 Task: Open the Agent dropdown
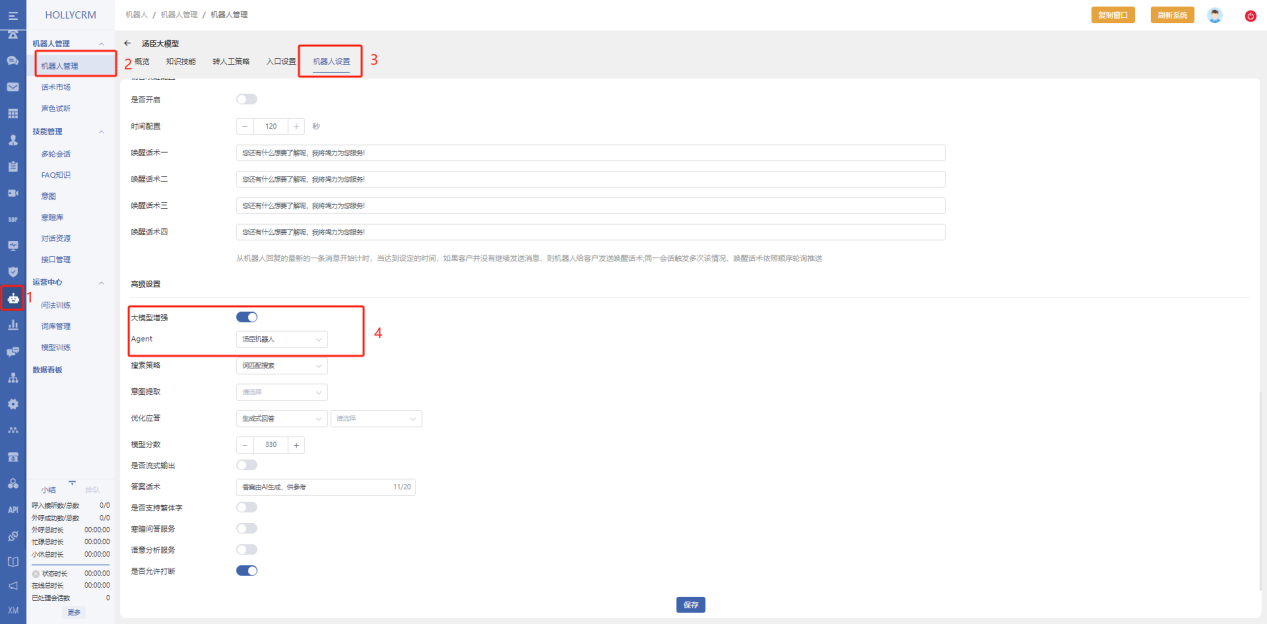(x=282, y=340)
